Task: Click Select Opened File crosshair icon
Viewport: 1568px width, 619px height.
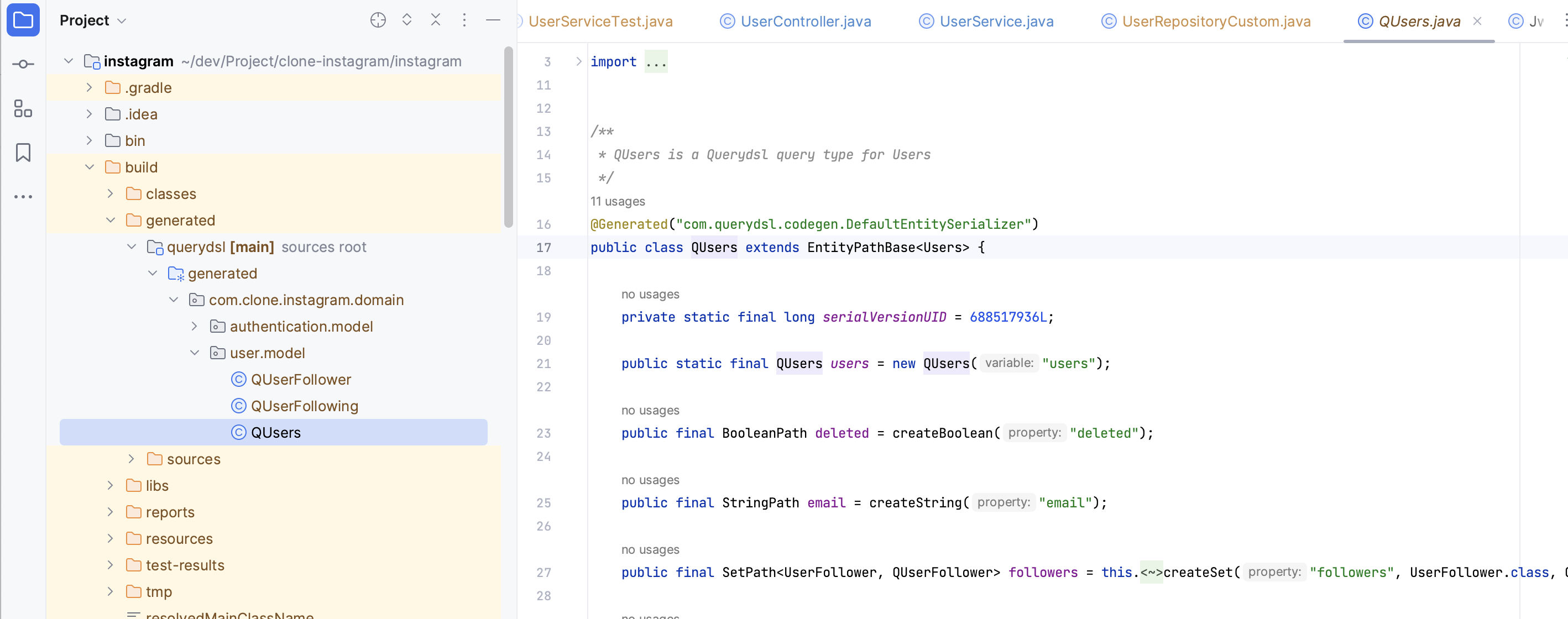Action: 378,20
